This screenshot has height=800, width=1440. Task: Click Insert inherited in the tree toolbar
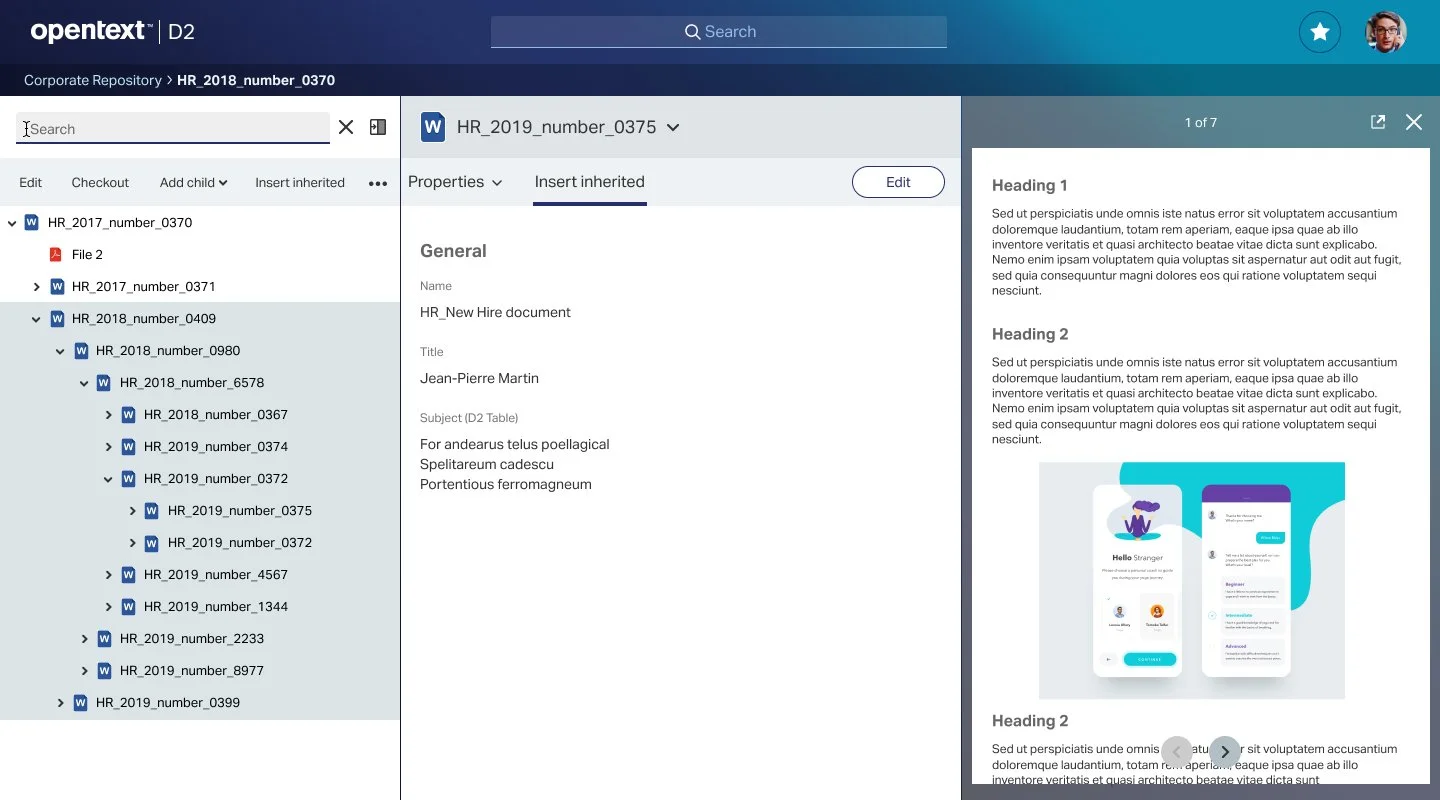click(x=300, y=183)
